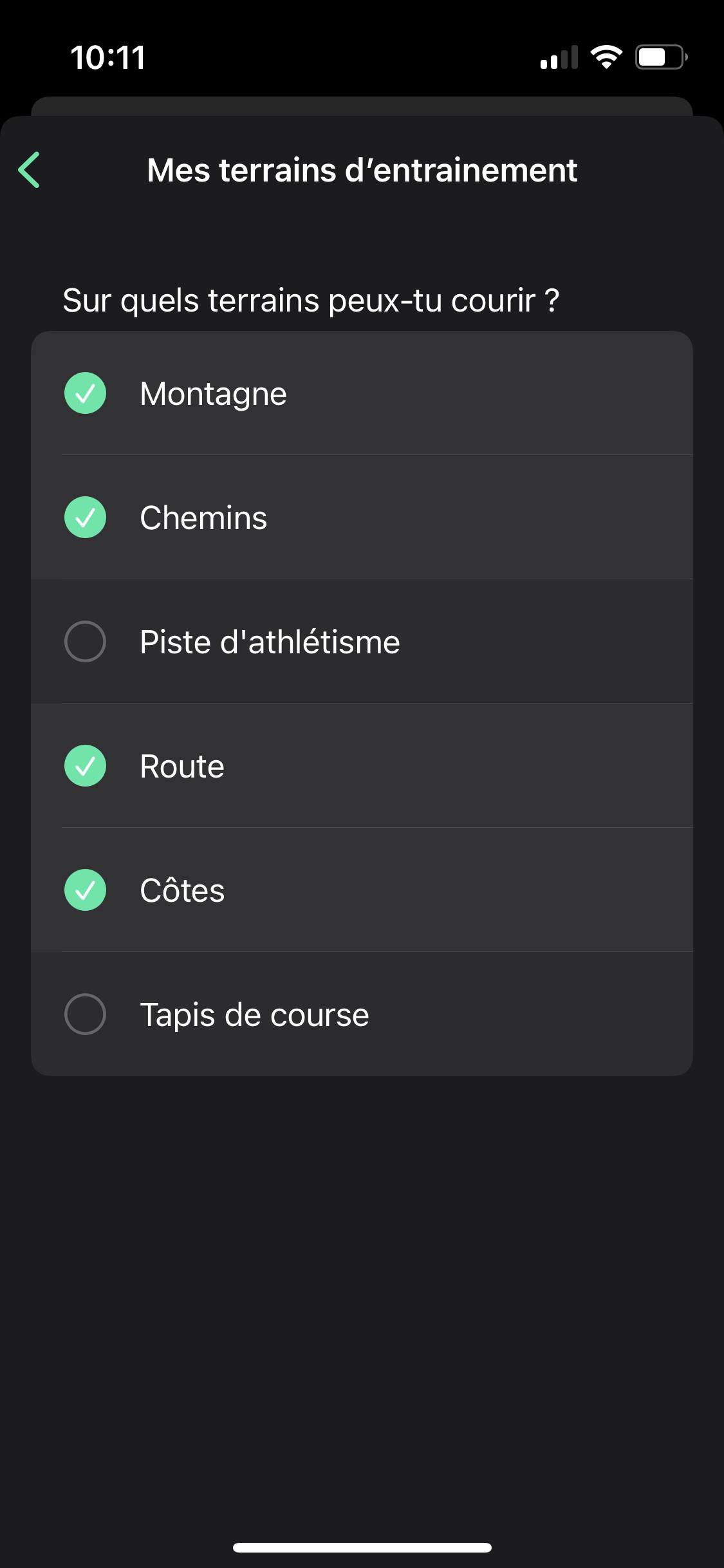The height and width of the screenshot is (1568, 724).
Task: Tap the Piste d'athlétisme label
Action: [x=270, y=642]
